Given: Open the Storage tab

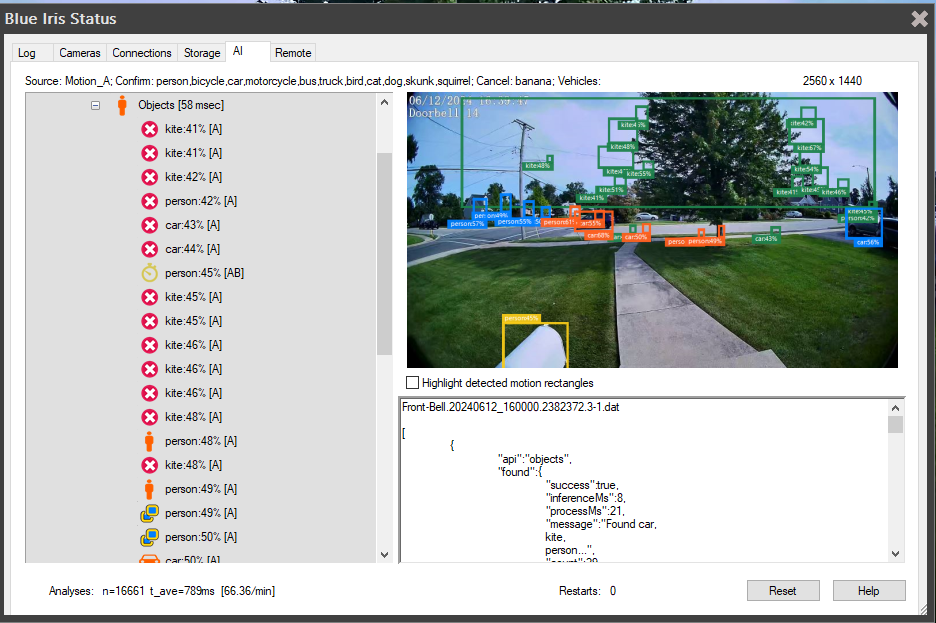Looking at the screenshot, I should (x=202, y=53).
